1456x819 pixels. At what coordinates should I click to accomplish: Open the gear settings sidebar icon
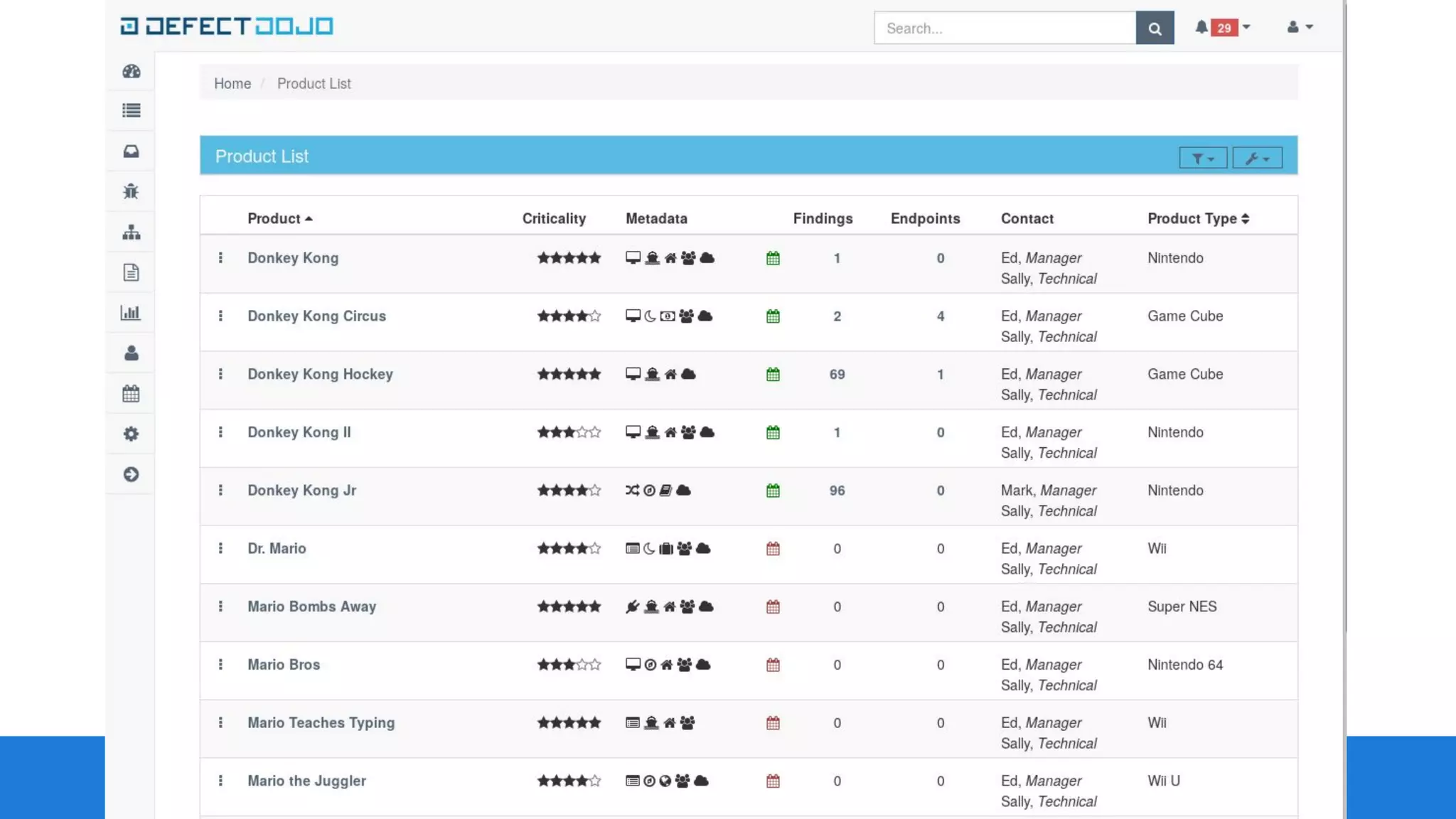(x=131, y=434)
